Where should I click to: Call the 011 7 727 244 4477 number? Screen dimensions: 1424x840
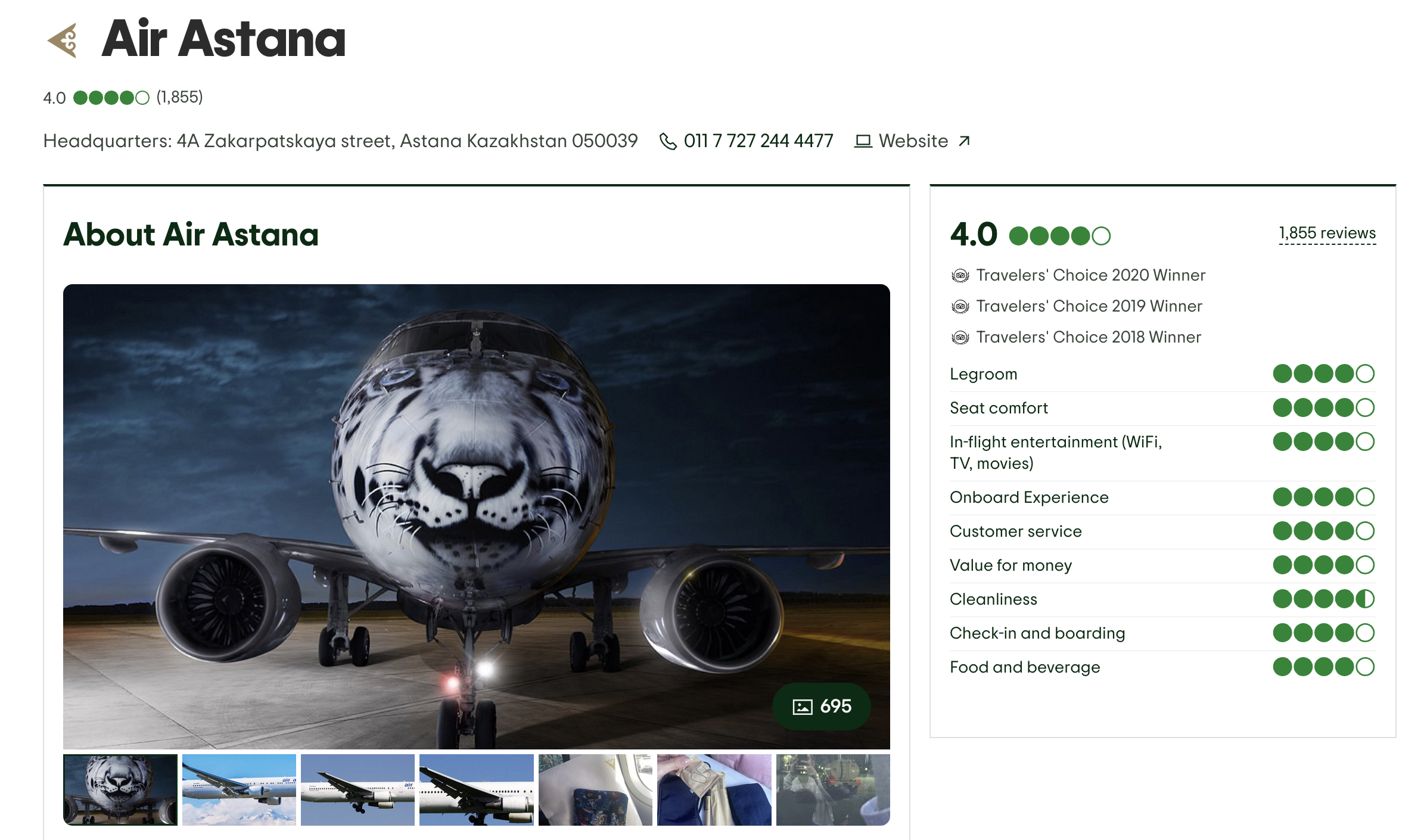tap(758, 141)
